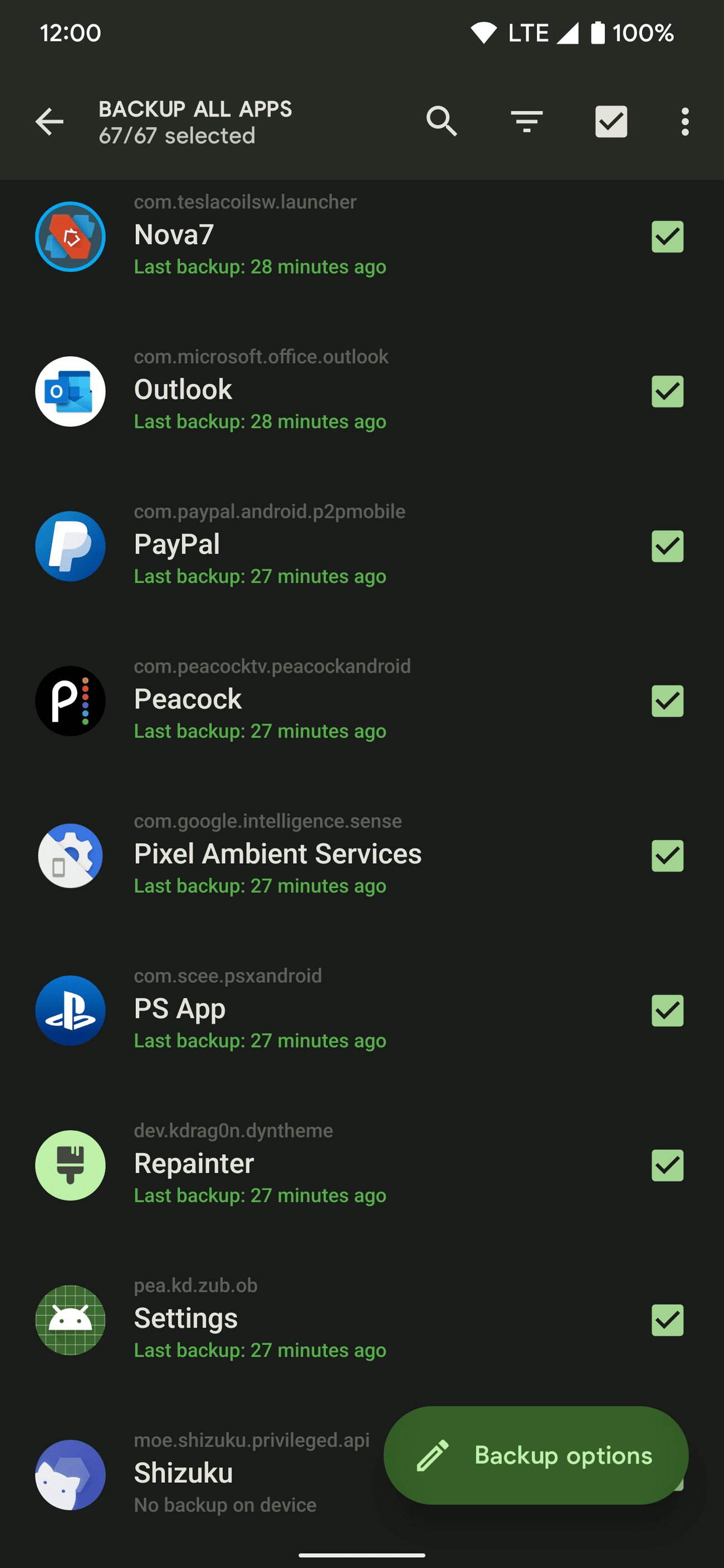724x1568 pixels.
Task: Open the search icon in toolbar
Action: (x=442, y=122)
